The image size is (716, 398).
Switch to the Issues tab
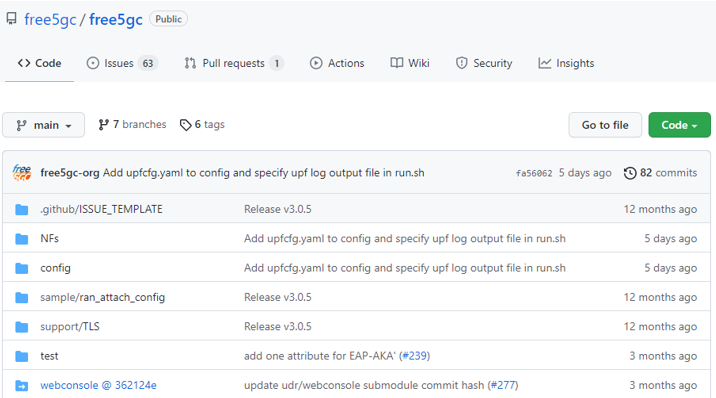pyautogui.click(x=122, y=63)
